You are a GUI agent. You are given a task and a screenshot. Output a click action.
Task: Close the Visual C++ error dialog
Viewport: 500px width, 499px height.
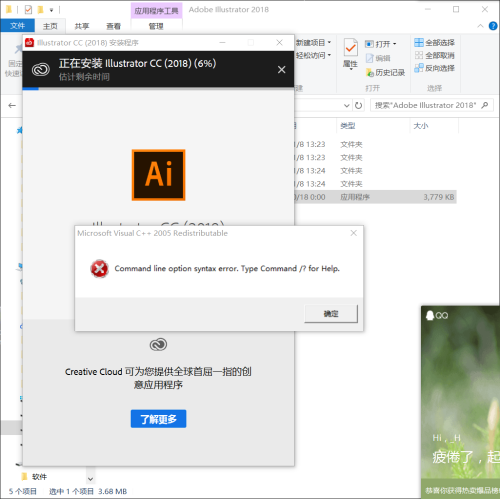point(354,233)
